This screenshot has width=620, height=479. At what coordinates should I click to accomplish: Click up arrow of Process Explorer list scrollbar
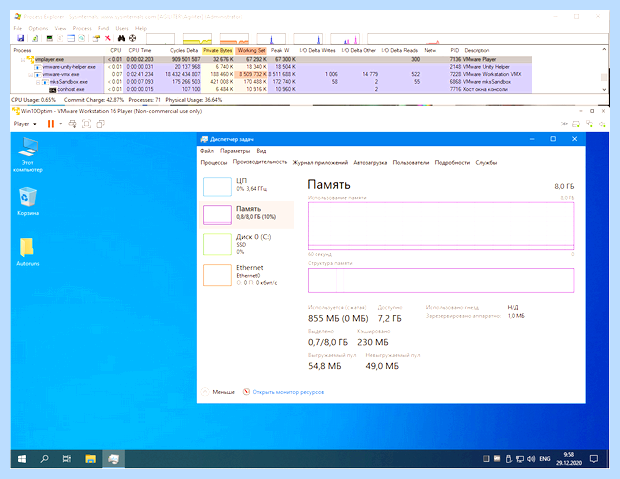(604, 50)
